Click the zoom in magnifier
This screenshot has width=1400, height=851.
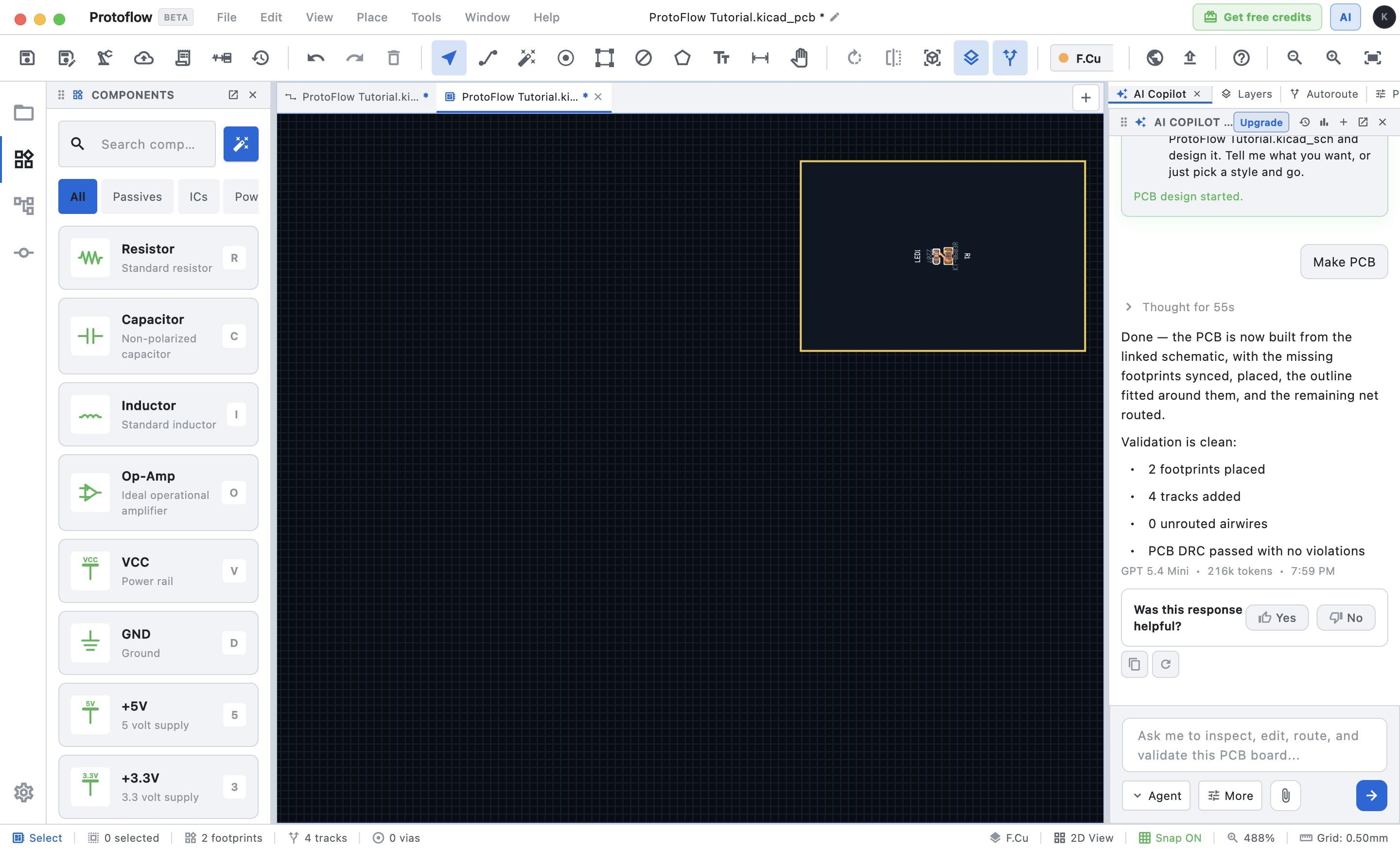click(1333, 57)
